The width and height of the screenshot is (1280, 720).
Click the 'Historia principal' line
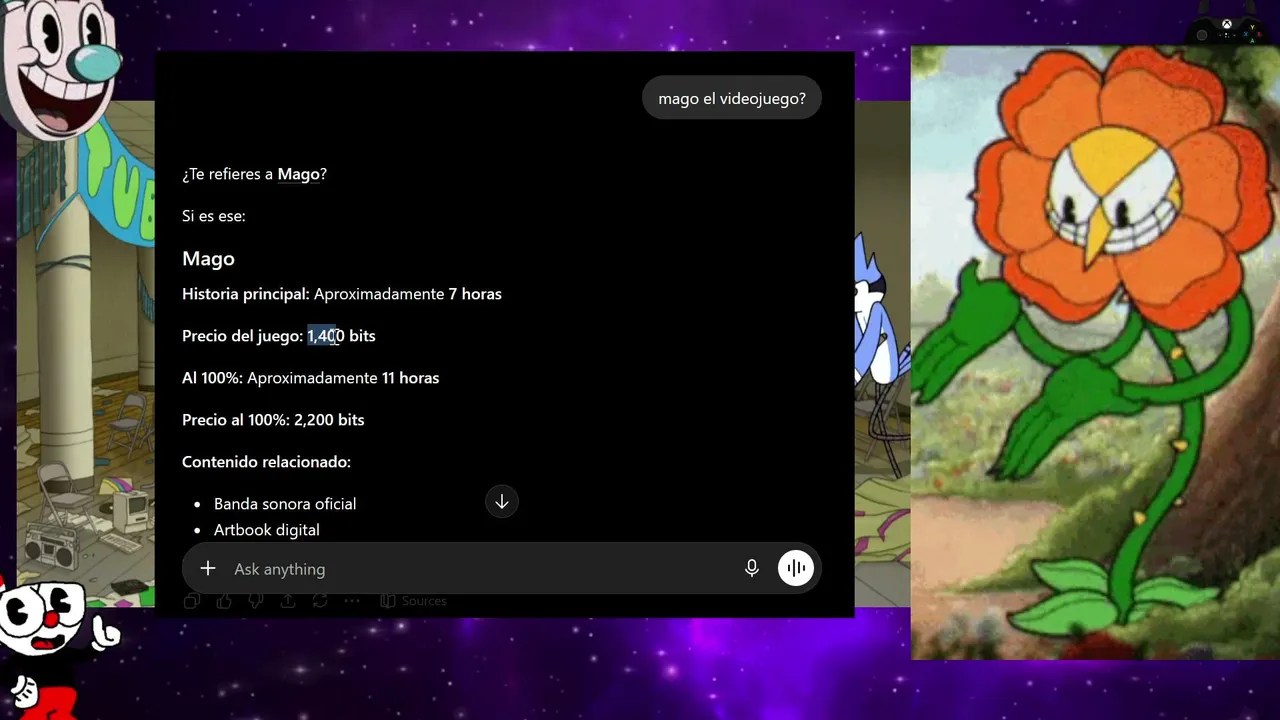tap(342, 294)
